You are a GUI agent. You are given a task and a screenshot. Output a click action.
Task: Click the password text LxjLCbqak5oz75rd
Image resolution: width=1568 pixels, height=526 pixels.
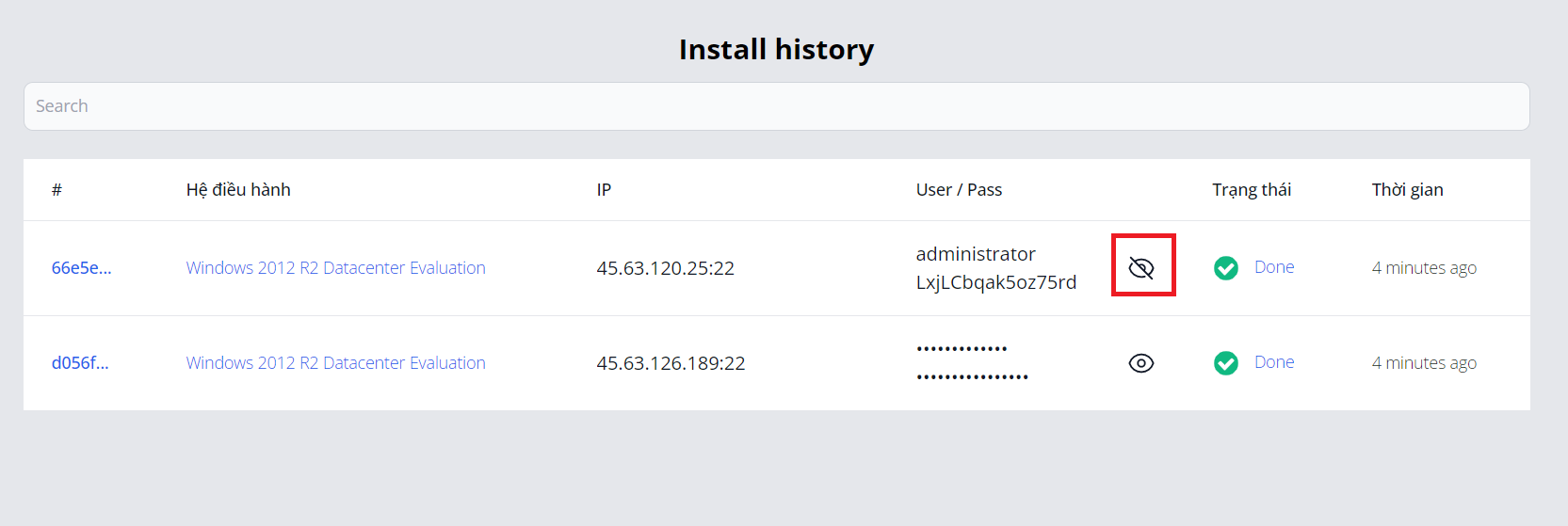pos(995,282)
